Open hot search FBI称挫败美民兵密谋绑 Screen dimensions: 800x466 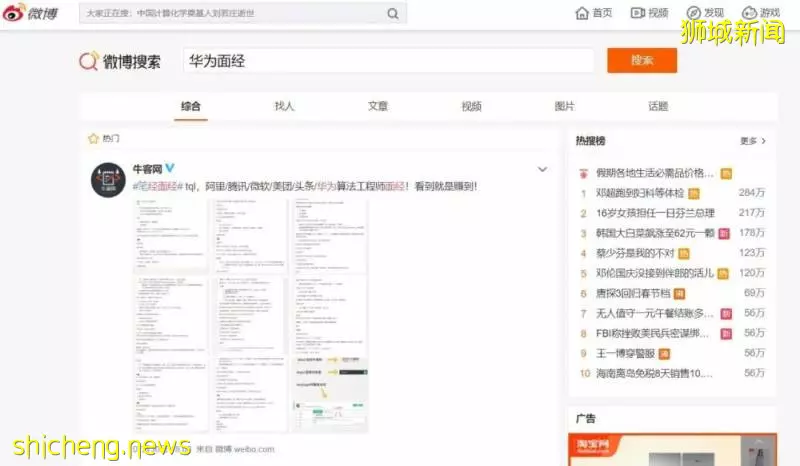653,333
